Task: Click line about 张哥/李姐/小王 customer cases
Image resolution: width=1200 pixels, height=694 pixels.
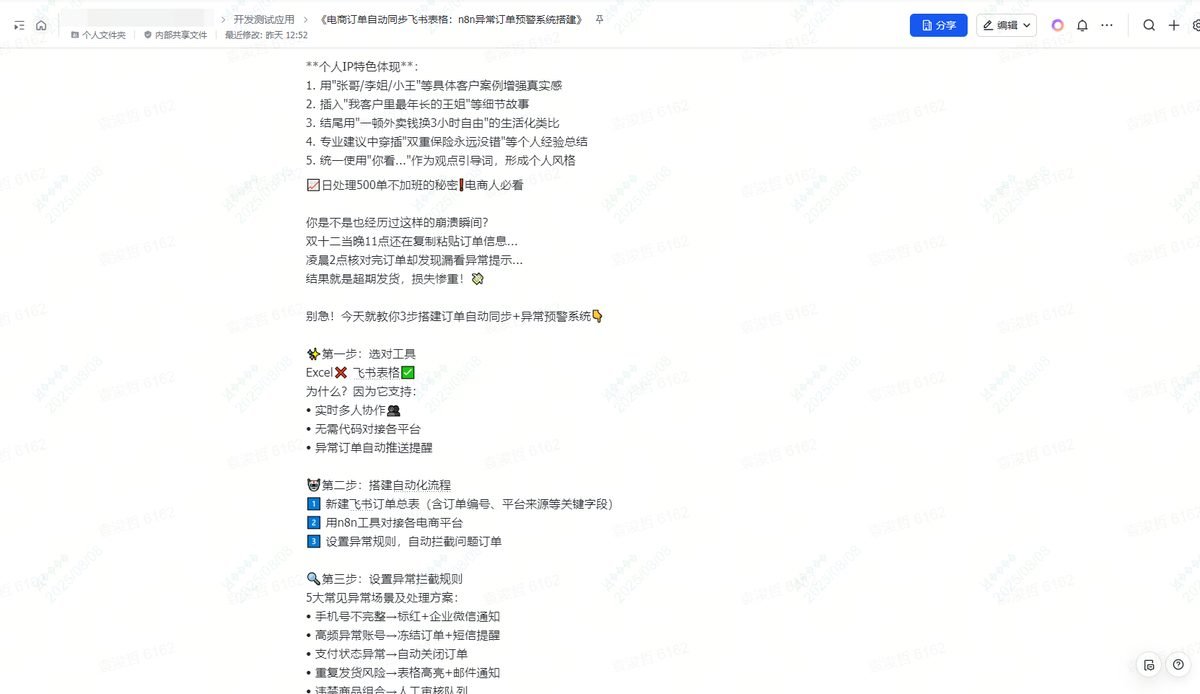Action: click(434, 86)
